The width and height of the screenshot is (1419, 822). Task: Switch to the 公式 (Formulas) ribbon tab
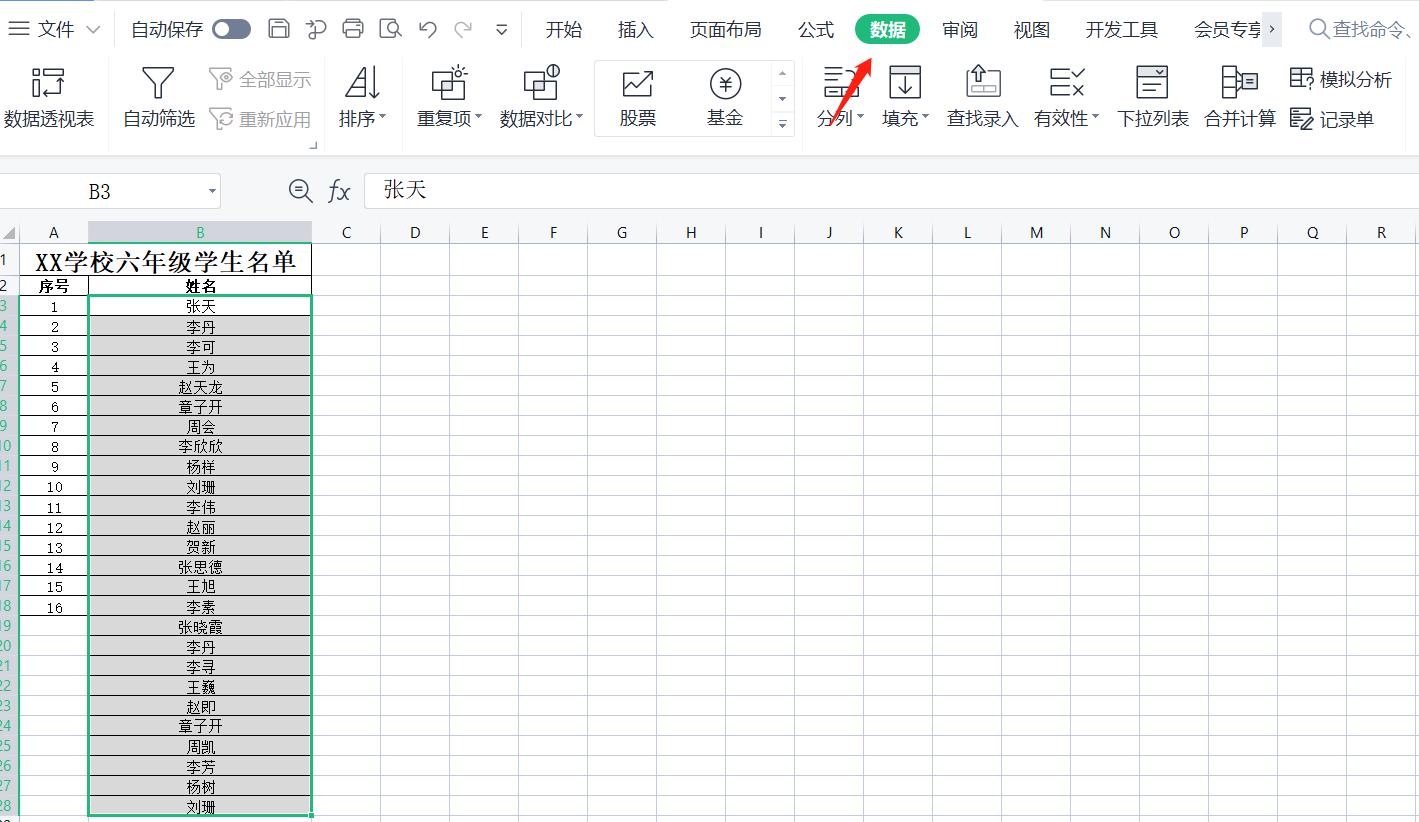(x=816, y=29)
